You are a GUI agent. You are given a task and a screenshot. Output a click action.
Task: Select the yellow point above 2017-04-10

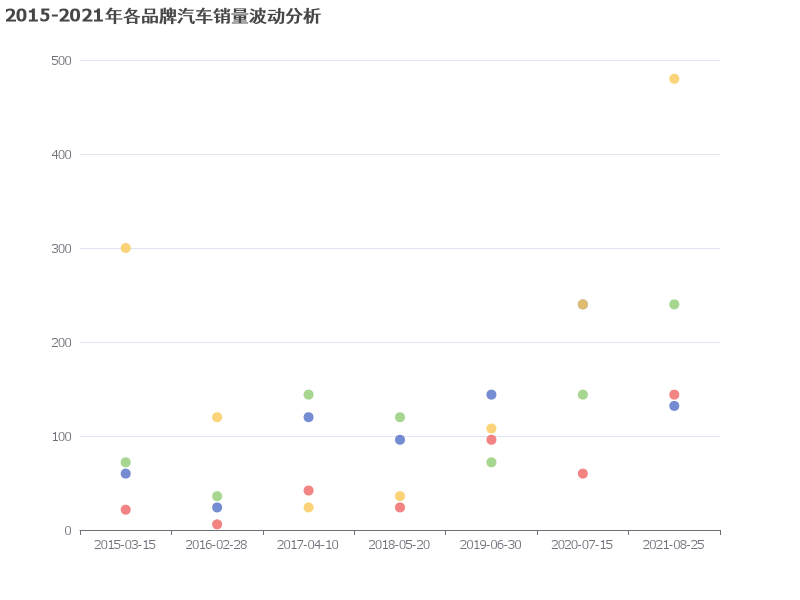(308, 507)
